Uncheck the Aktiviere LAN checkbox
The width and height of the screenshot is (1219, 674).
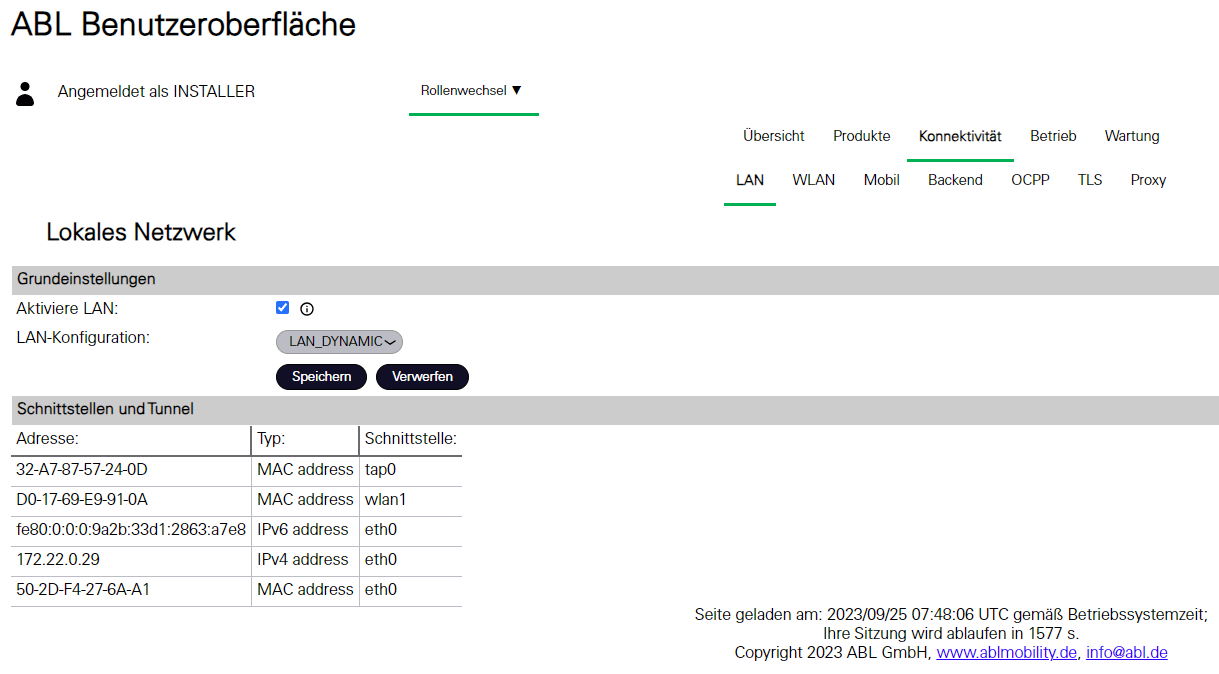[x=282, y=308]
